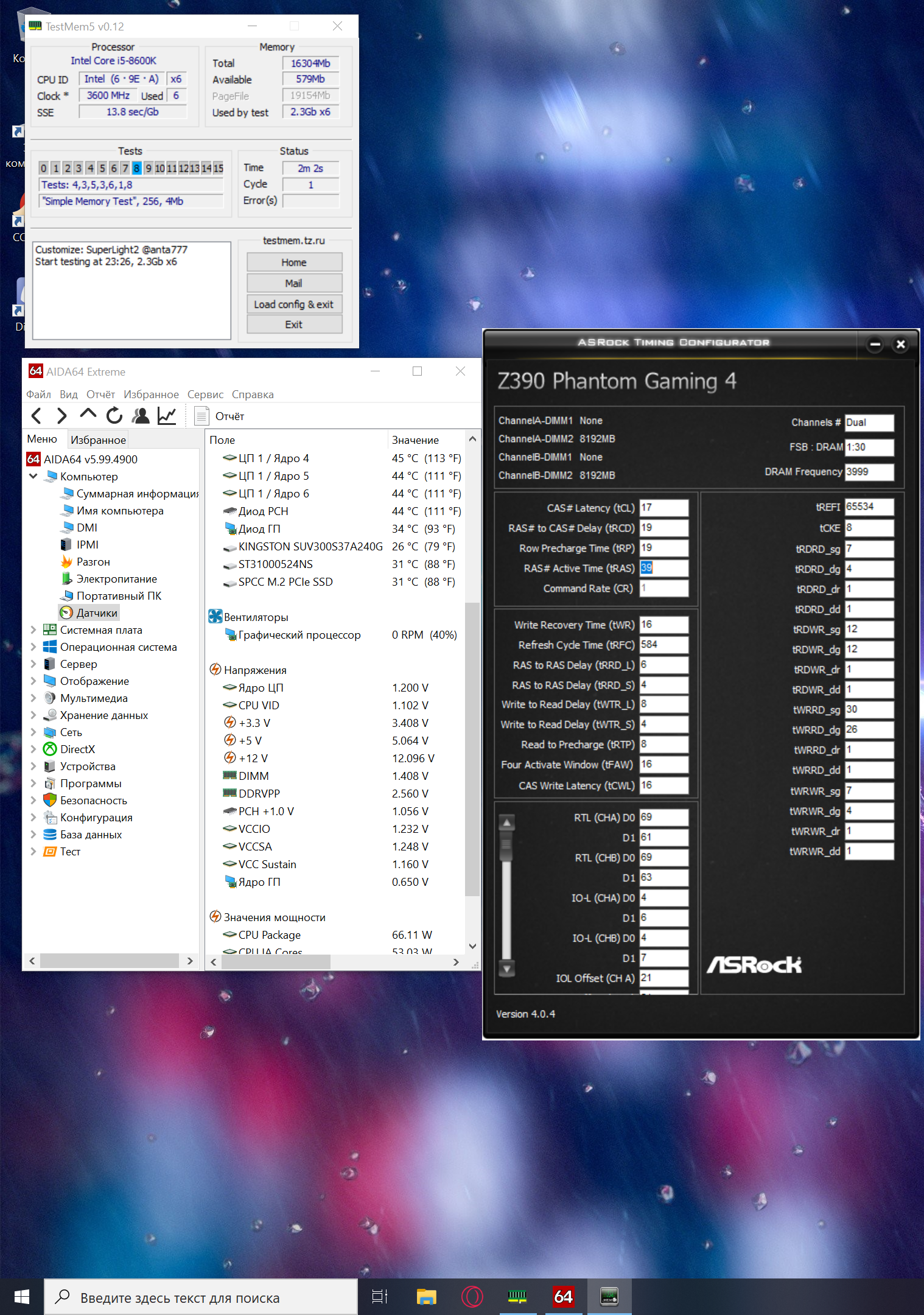Open the Справка menu

253,394
